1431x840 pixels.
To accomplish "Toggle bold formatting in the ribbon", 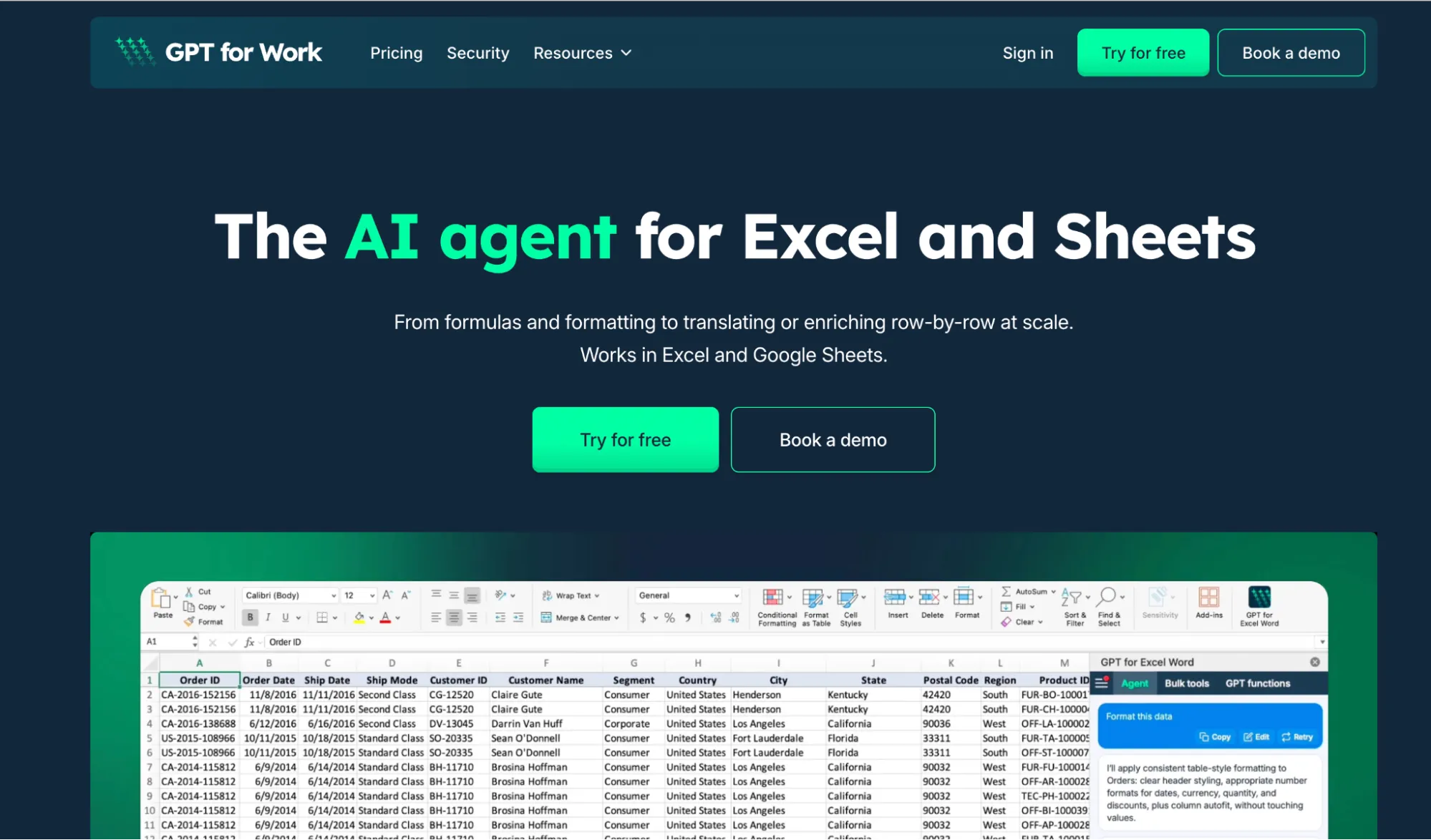I will [249, 617].
